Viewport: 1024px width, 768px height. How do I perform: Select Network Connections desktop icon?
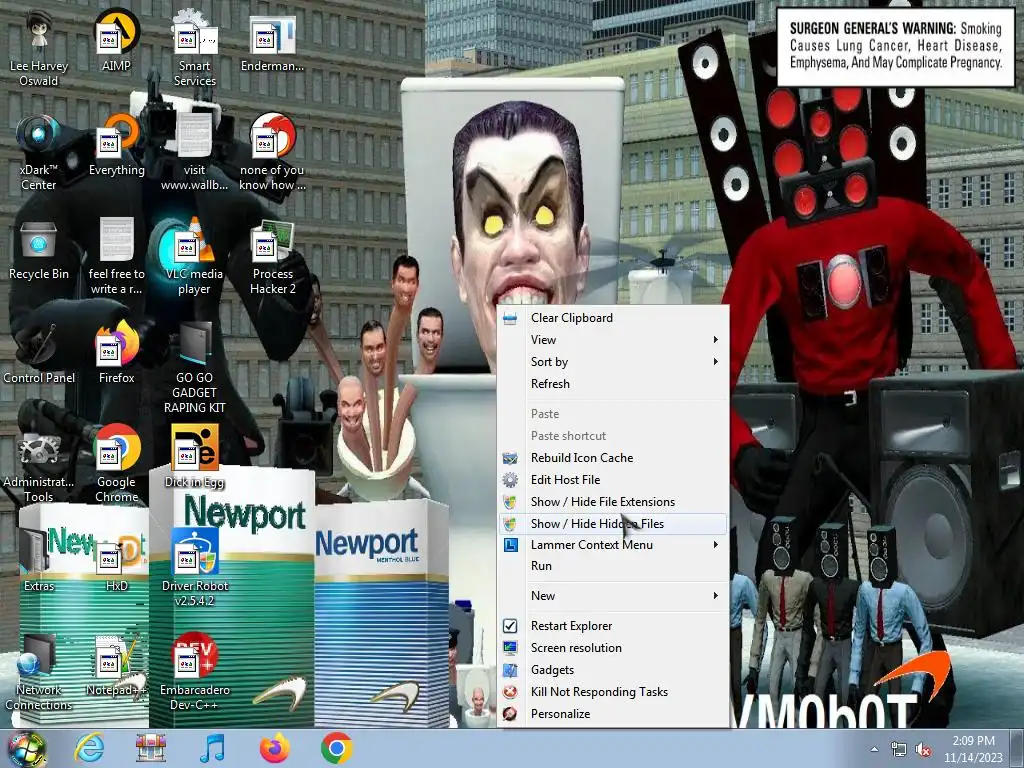coord(39,673)
